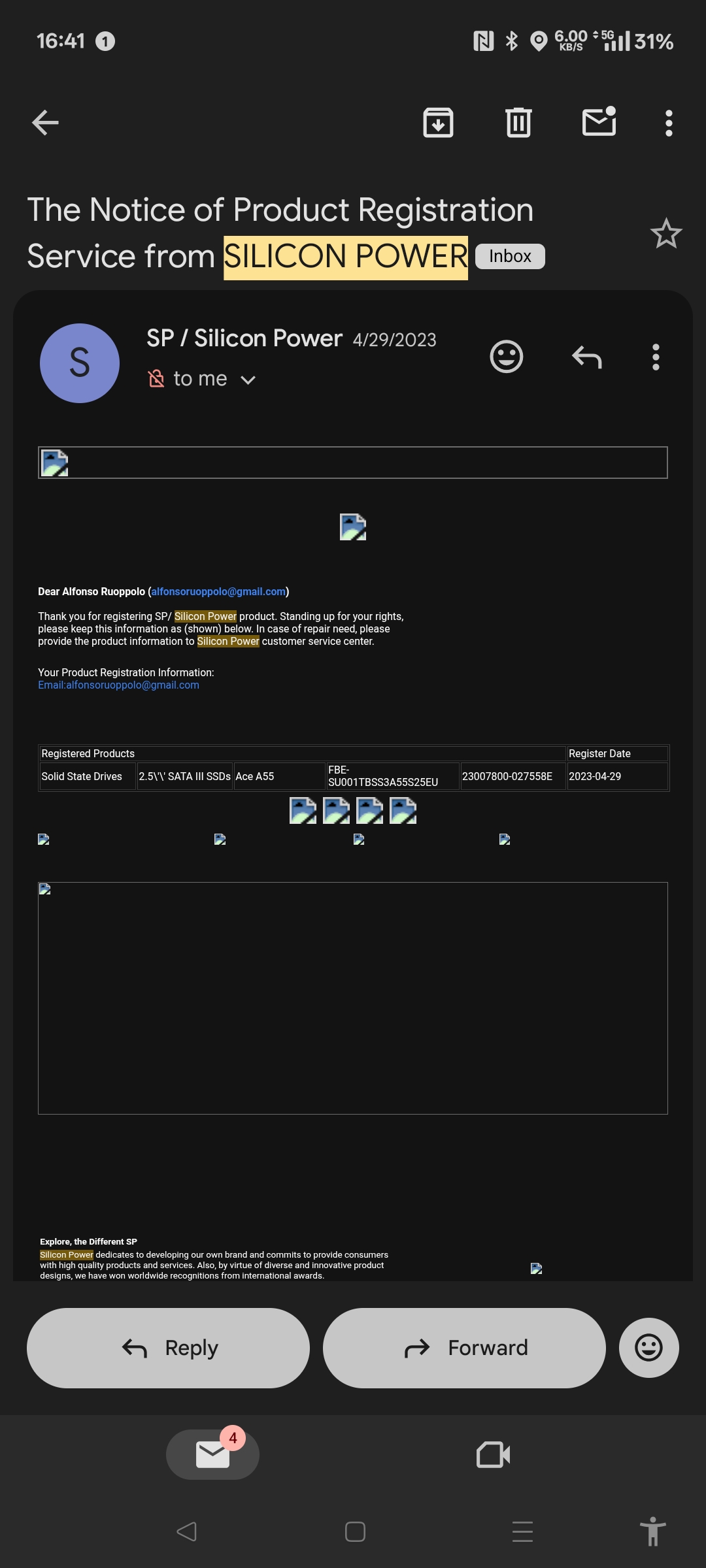Tap the back arrow to leave email
This screenshot has height=1568, width=706.
pos(45,123)
